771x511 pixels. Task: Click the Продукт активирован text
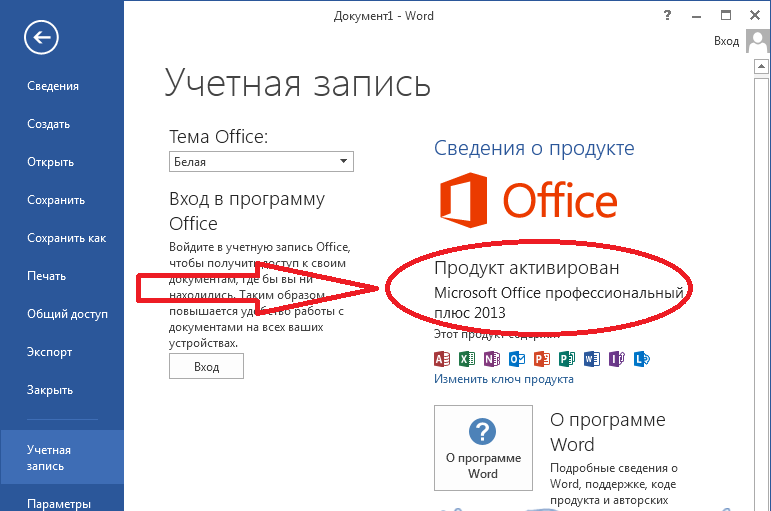527,268
